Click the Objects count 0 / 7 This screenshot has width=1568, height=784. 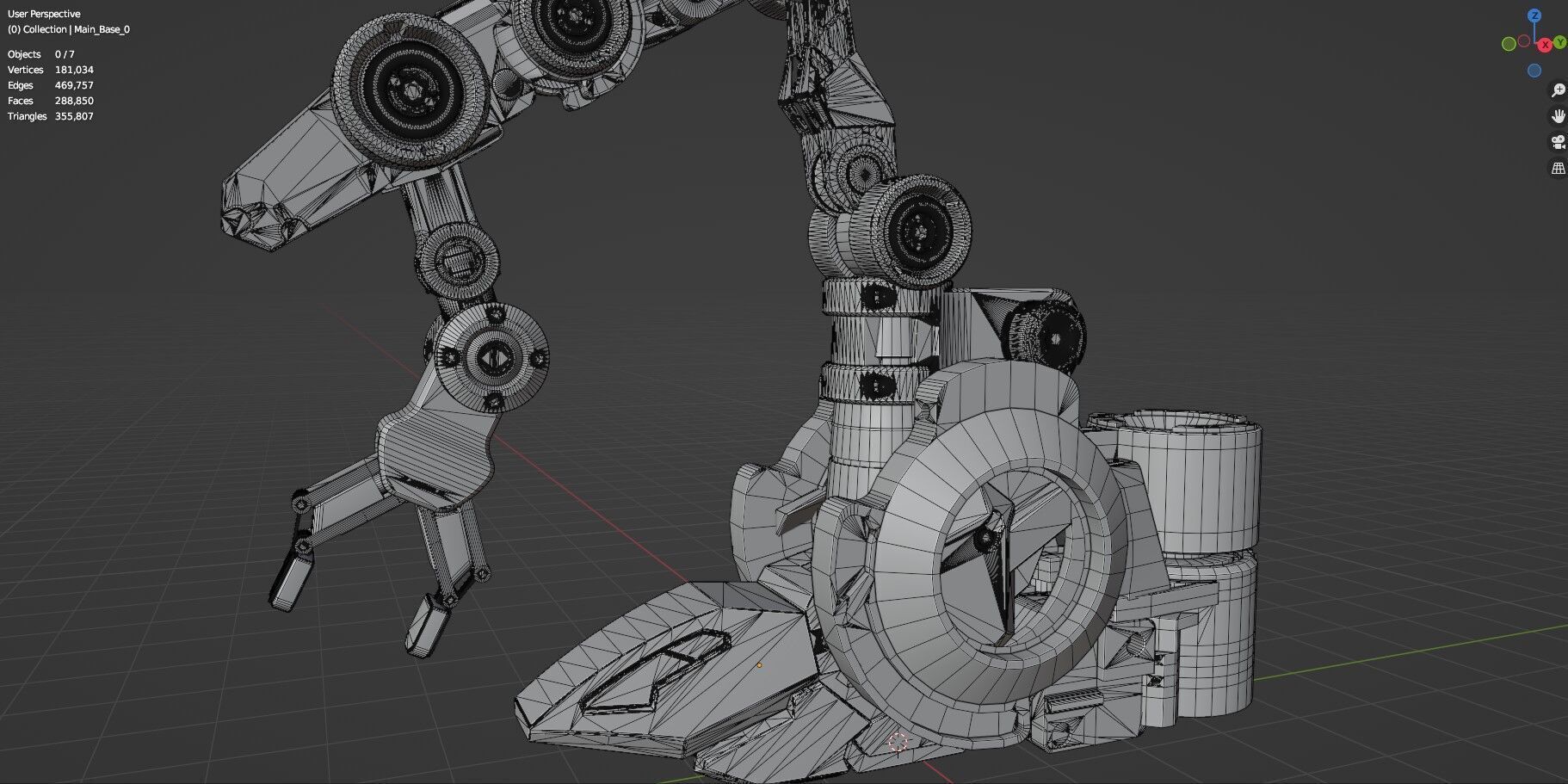coord(65,54)
